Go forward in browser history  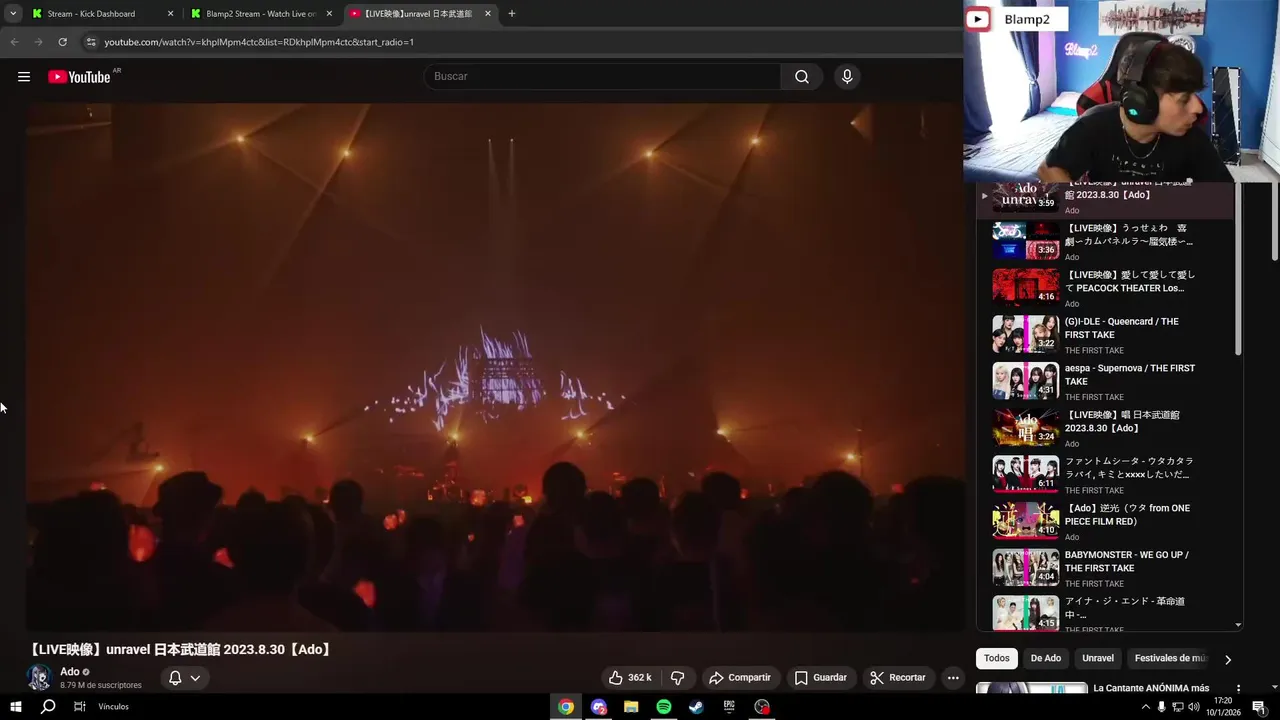click(38, 42)
